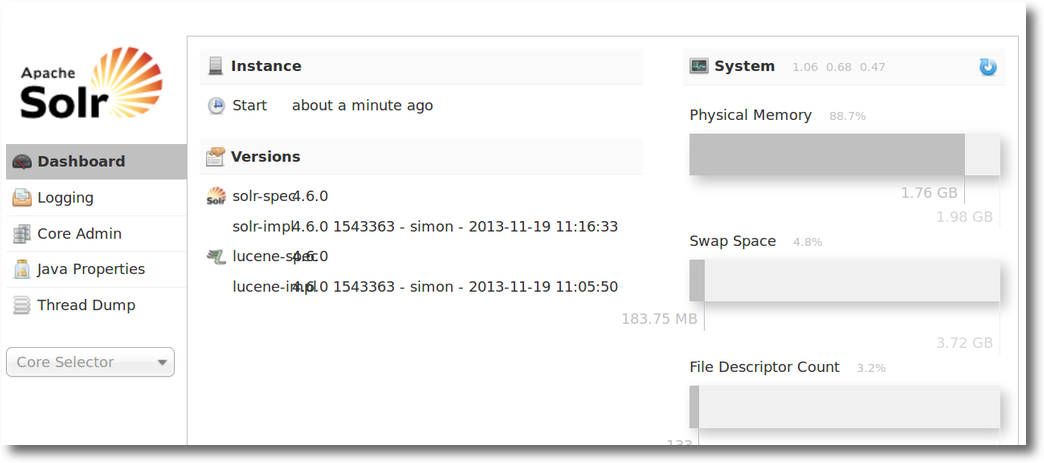Click the System section heading
1044x463 pixels.
[744, 66]
